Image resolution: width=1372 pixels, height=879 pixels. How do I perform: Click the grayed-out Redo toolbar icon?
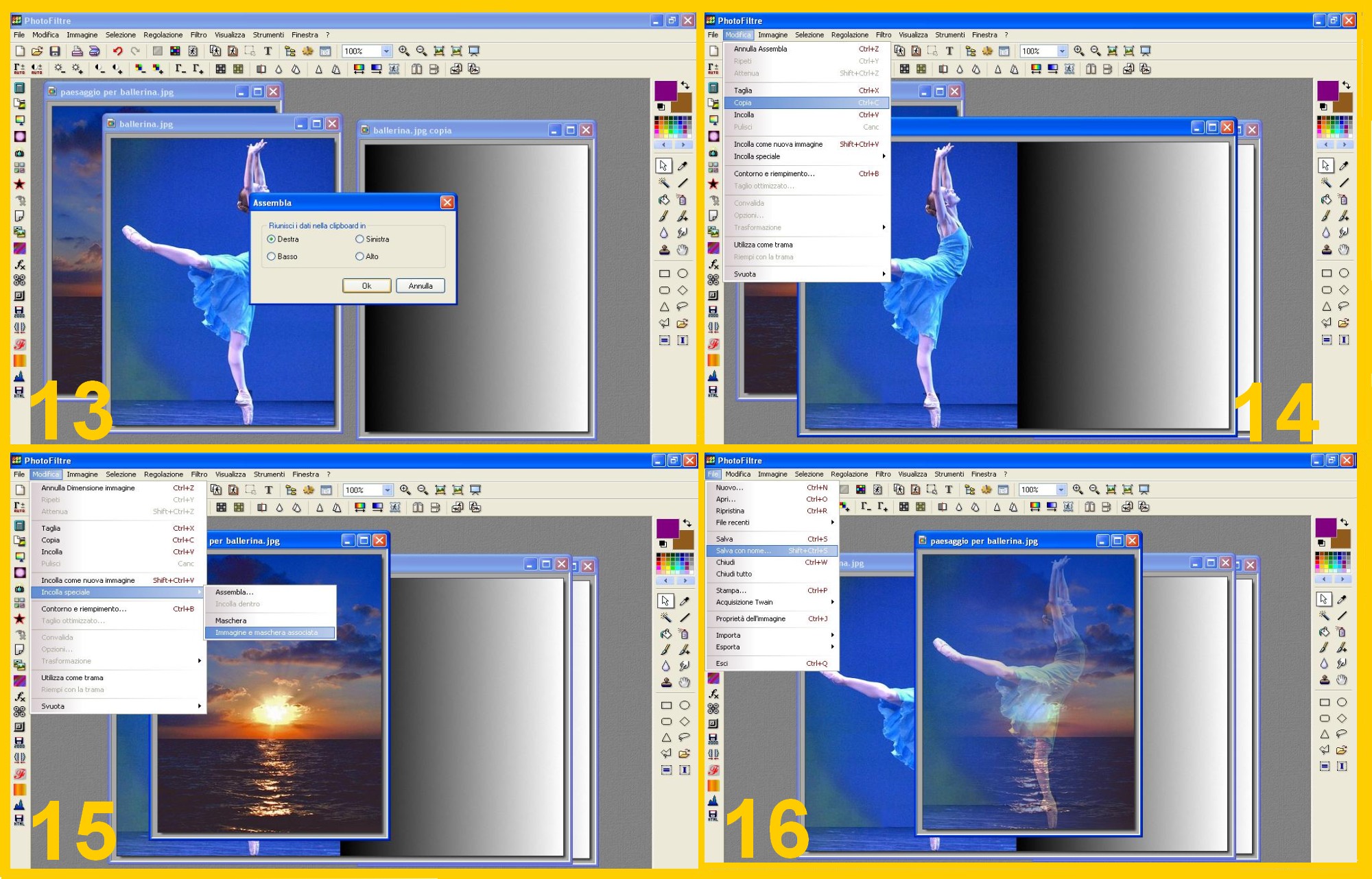pos(135,51)
